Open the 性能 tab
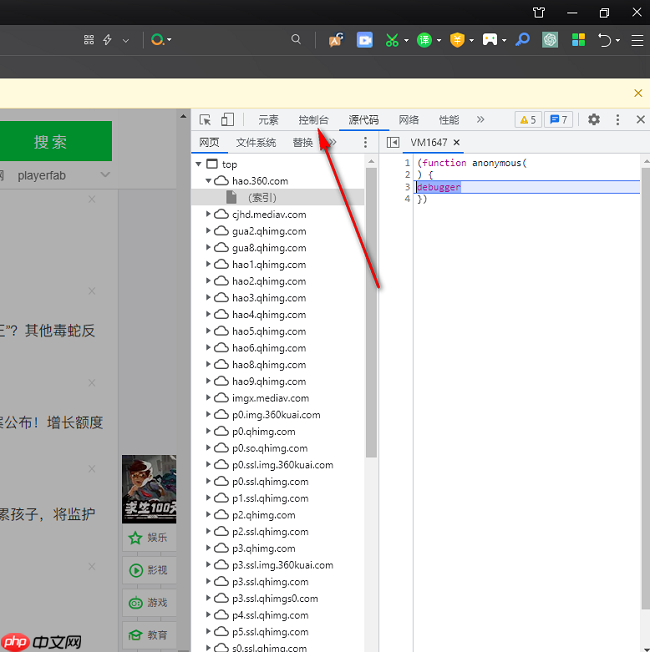Viewport: 650px width, 652px height. point(449,120)
